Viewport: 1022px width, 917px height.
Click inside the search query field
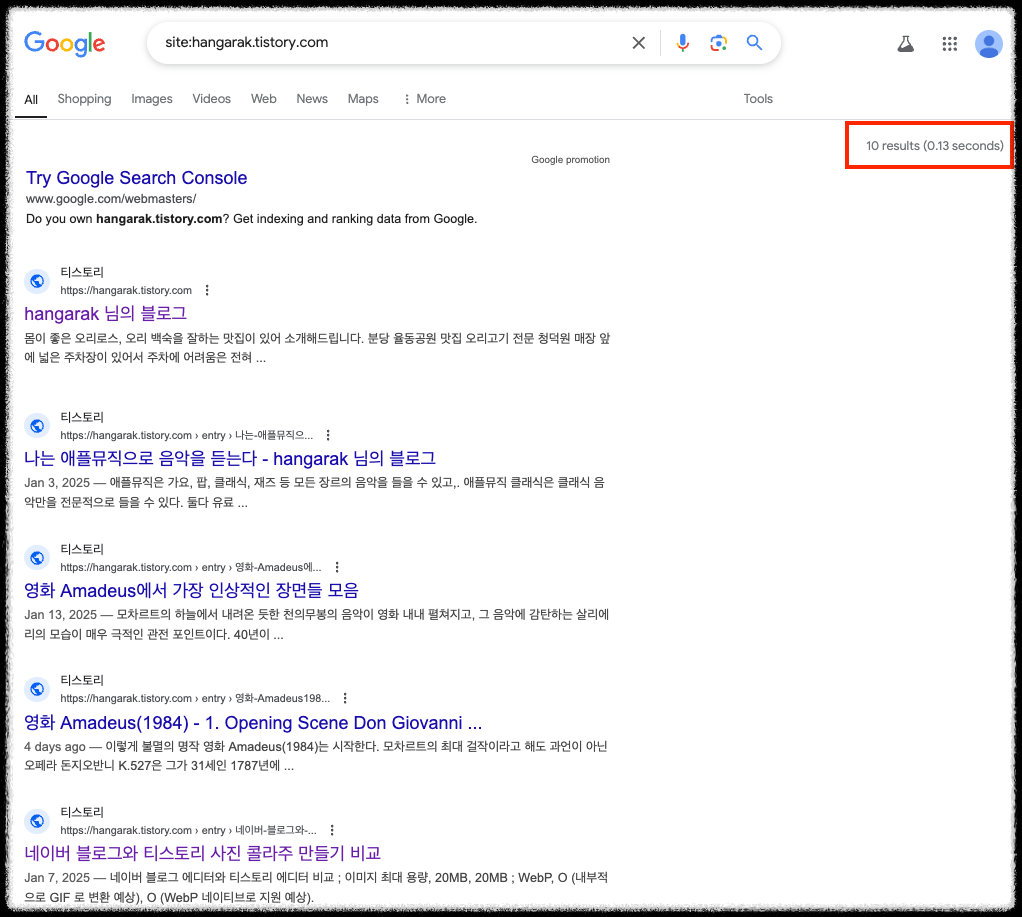click(391, 43)
